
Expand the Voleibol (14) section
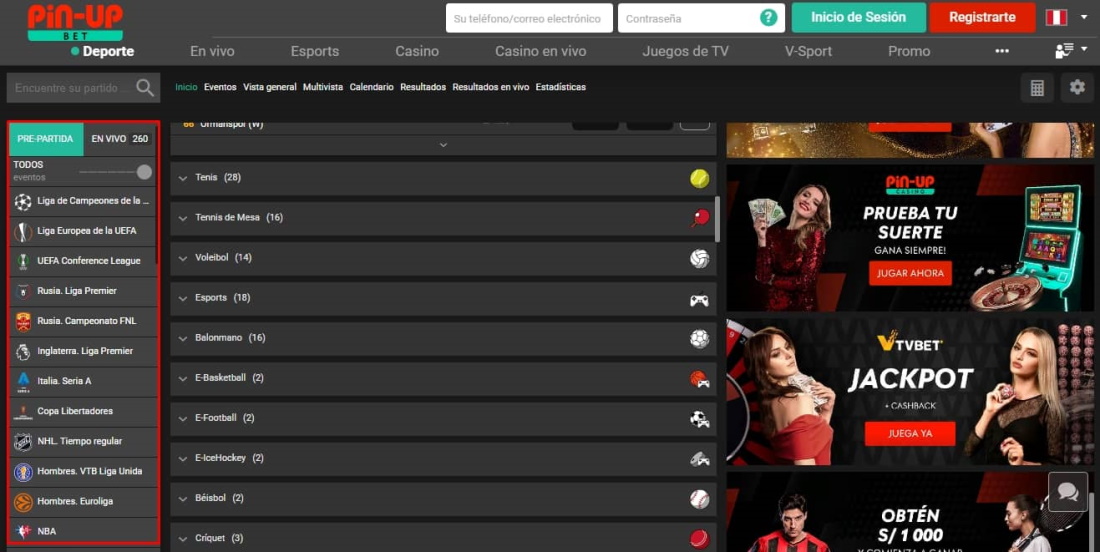tap(443, 259)
